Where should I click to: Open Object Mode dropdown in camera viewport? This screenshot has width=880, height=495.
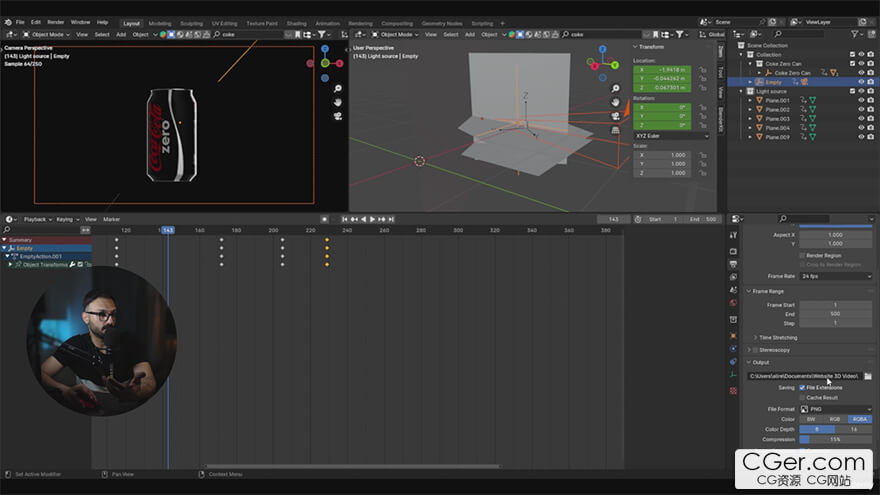pos(46,35)
